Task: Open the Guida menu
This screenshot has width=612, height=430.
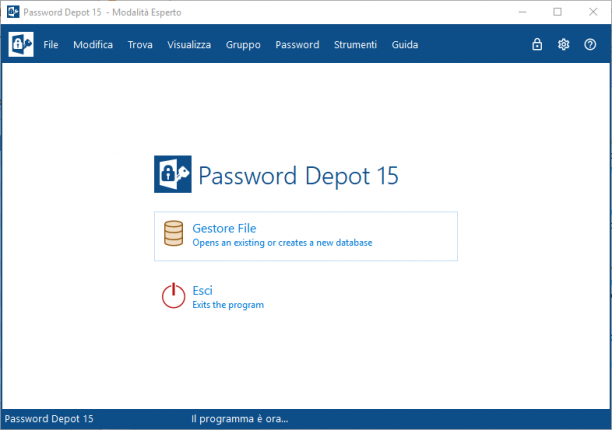Action: (405, 44)
